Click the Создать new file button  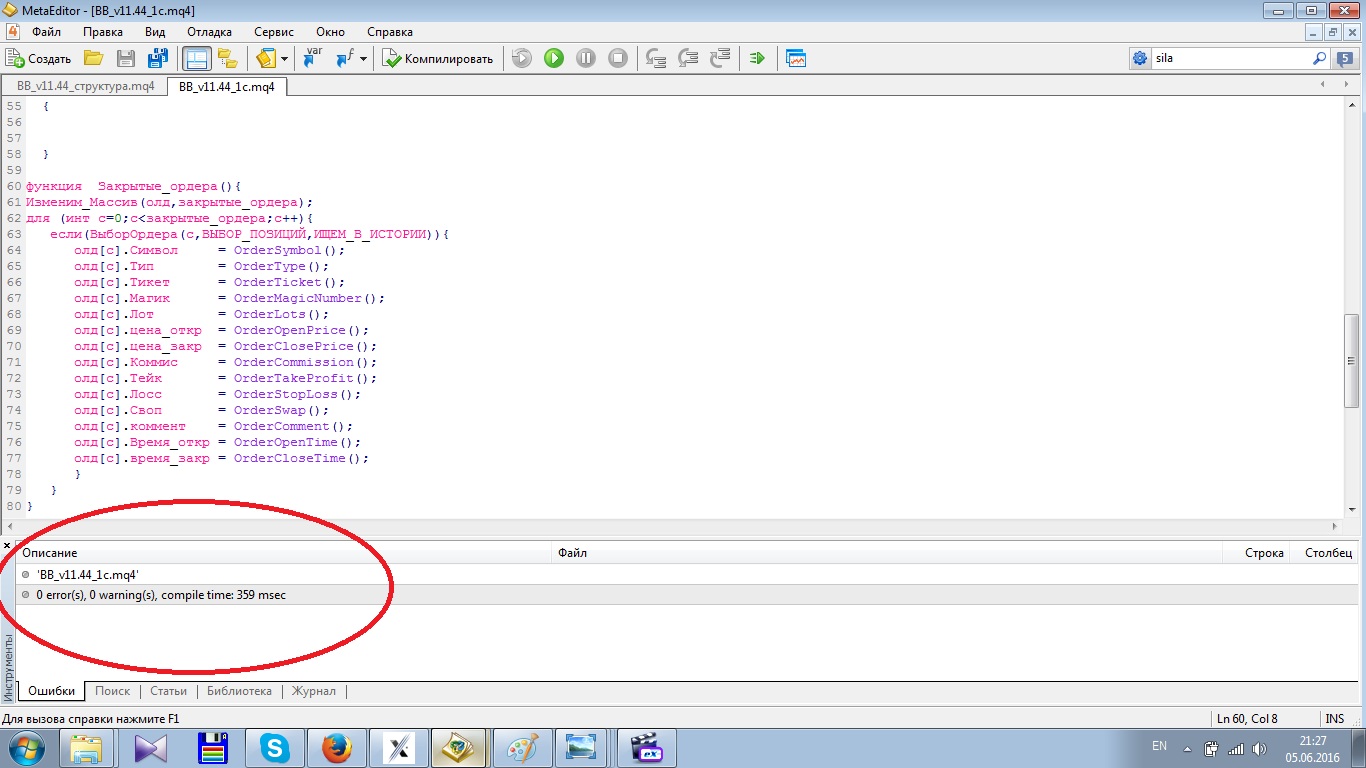[x=39, y=59]
